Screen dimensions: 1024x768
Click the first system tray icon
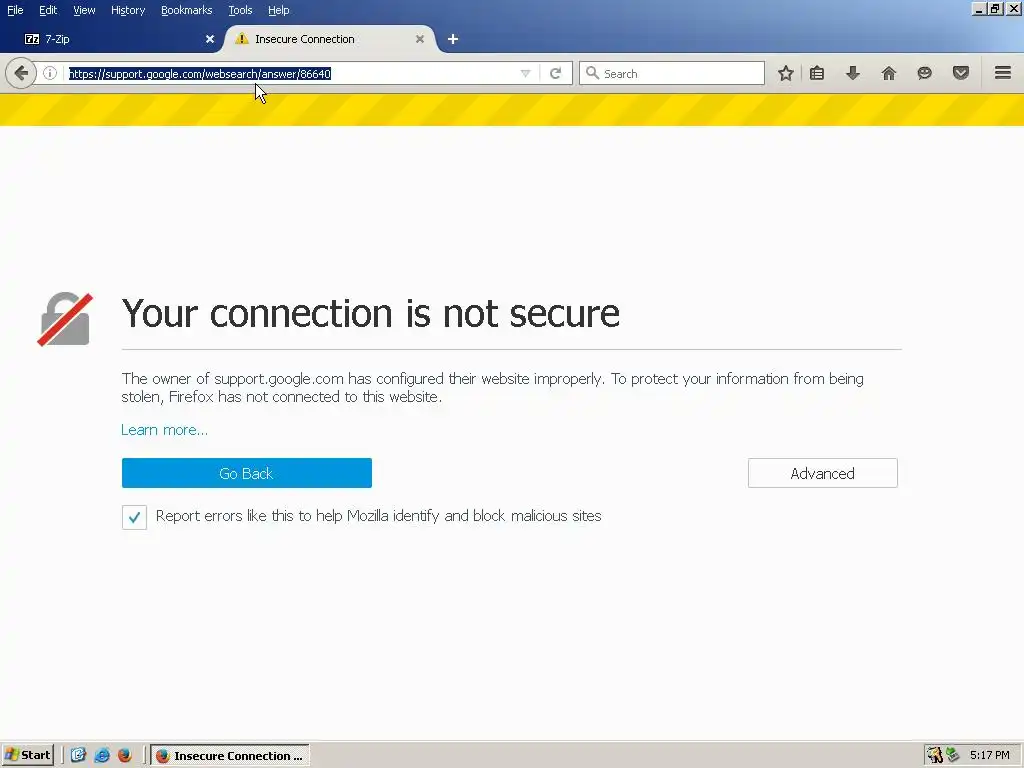[x=935, y=756]
